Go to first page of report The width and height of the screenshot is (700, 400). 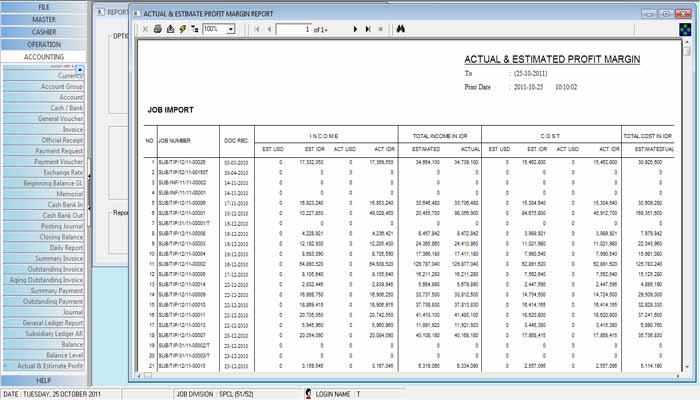[256, 30]
